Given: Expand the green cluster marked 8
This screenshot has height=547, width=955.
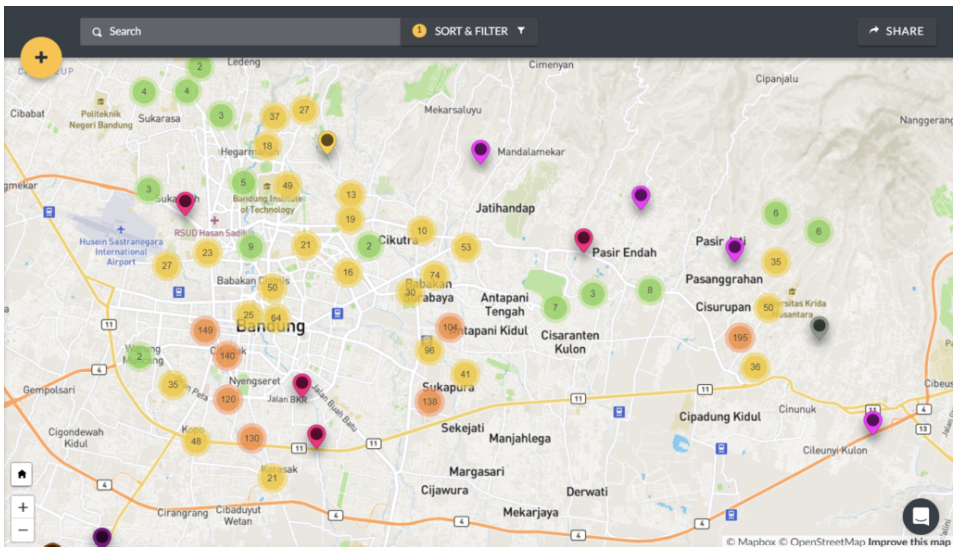Looking at the screenshot, I should [649, 290].
